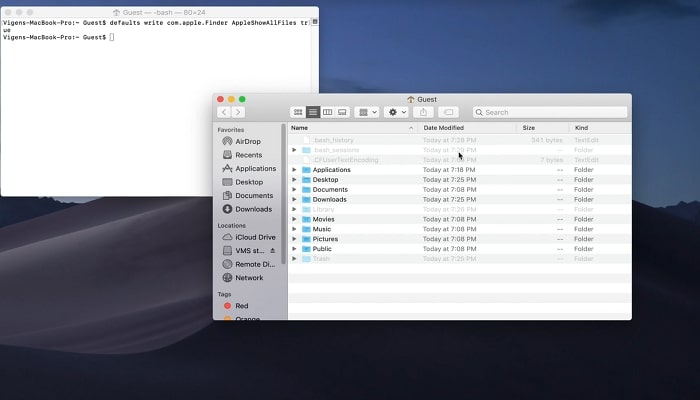Click the Edit Tags toolbar icon

pyautogui.click(x=449, y=112)
